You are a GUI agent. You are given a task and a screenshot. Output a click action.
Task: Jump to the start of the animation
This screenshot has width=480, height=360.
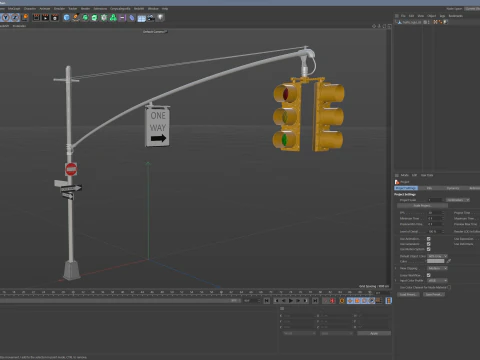267,301
